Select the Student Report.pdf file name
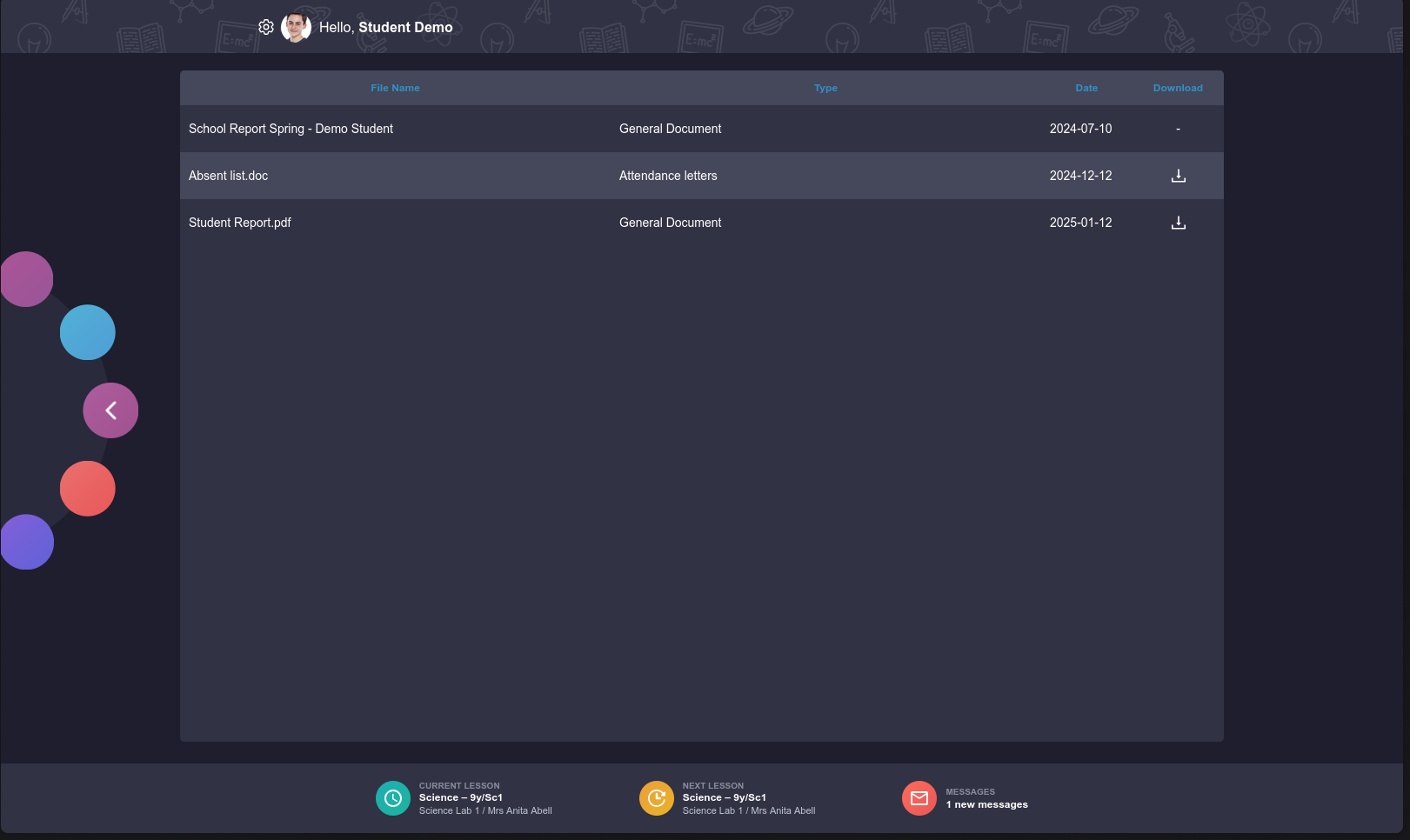 pos(239,223)
